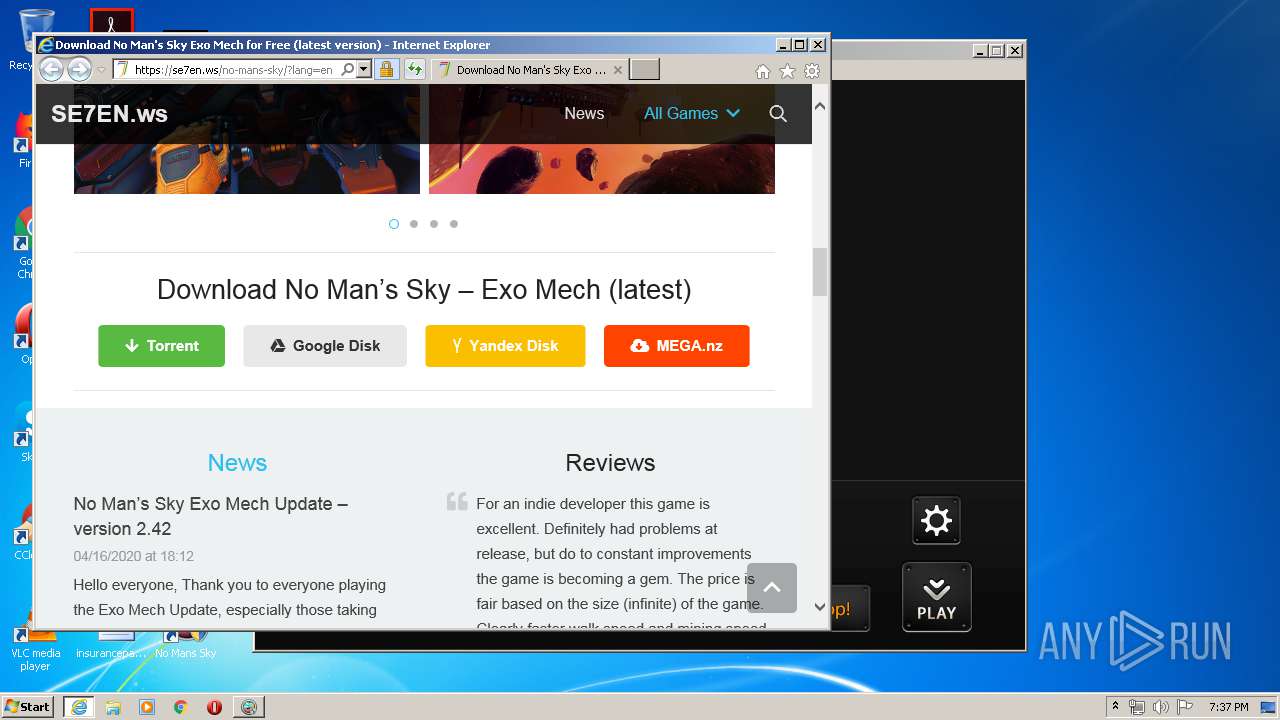Select the first carousel dot

pos(394,224)
